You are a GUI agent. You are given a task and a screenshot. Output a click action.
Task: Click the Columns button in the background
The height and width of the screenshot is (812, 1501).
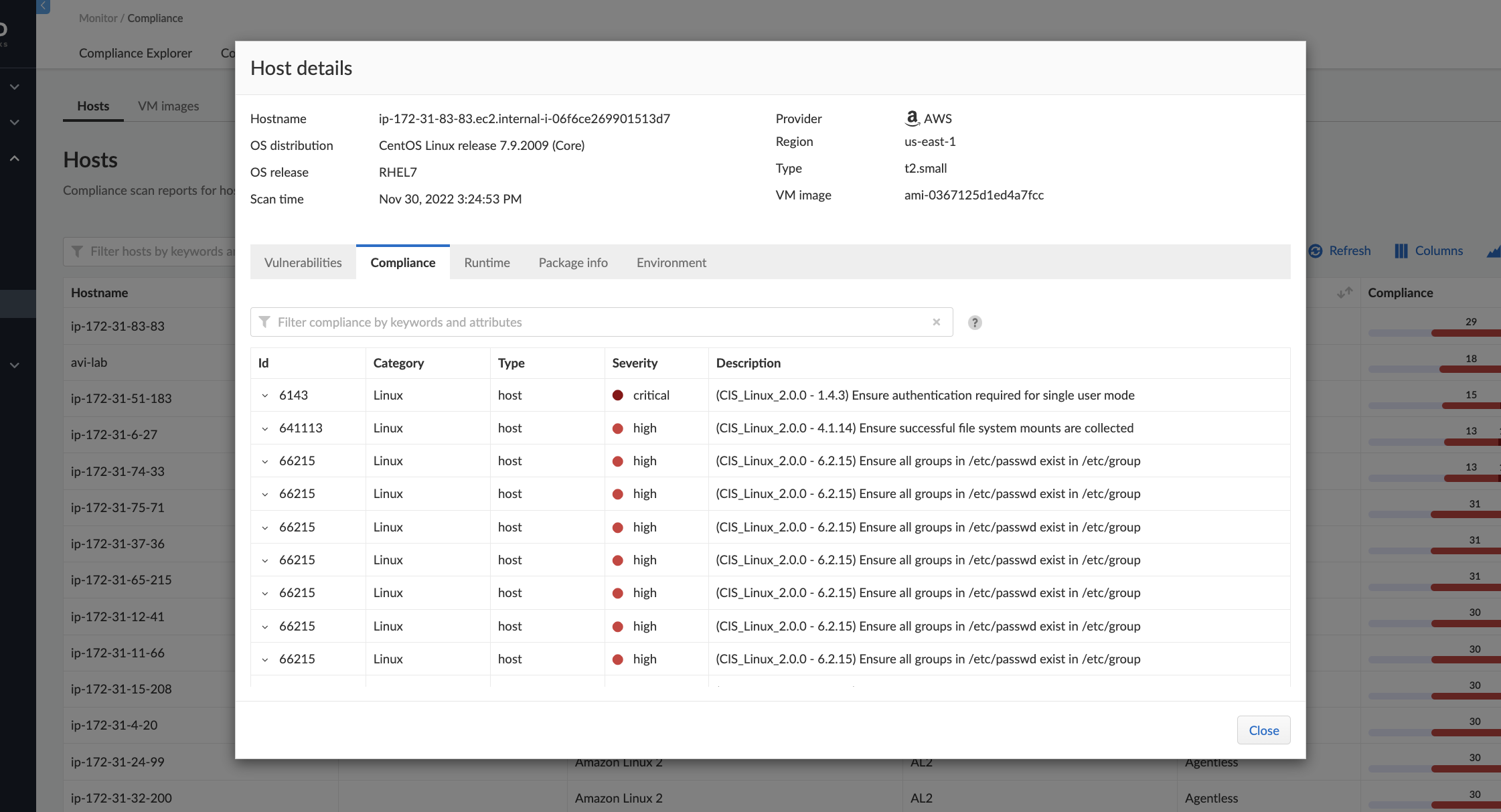coord(1439,250)
